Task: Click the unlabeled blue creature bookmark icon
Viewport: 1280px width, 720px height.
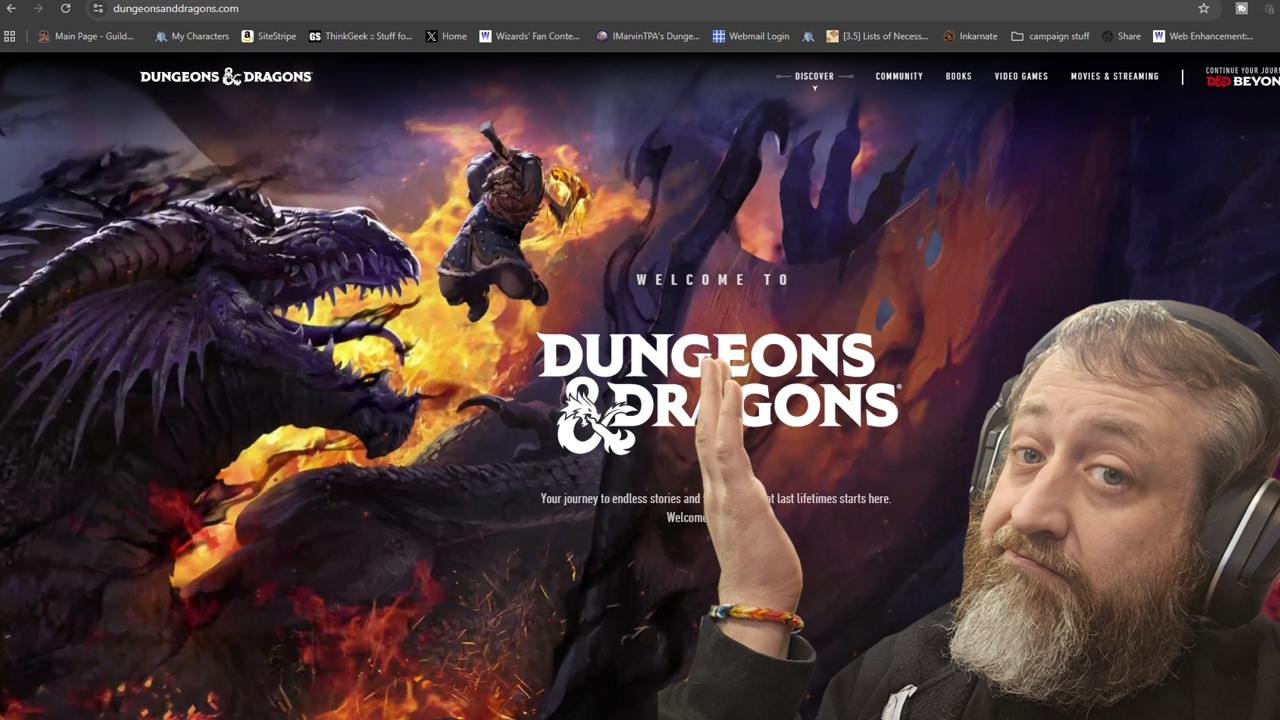Action: 808,36
